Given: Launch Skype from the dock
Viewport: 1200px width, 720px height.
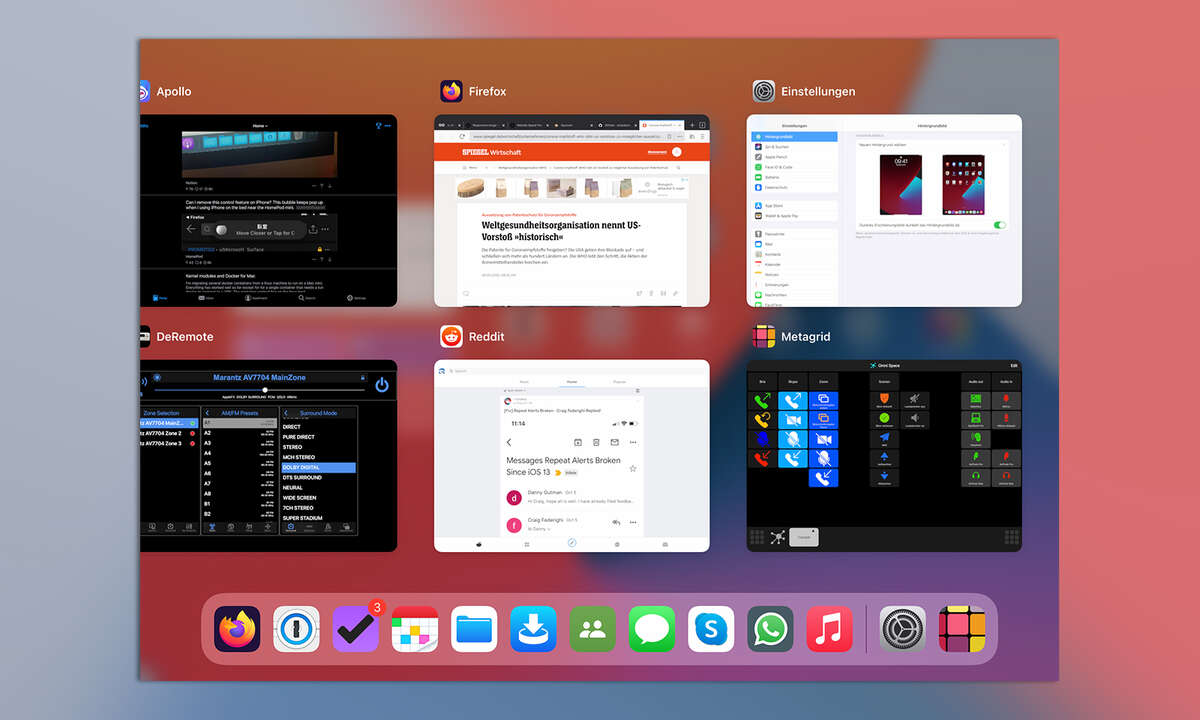Looking at the screenshot, I should click(x=711, y=629).
